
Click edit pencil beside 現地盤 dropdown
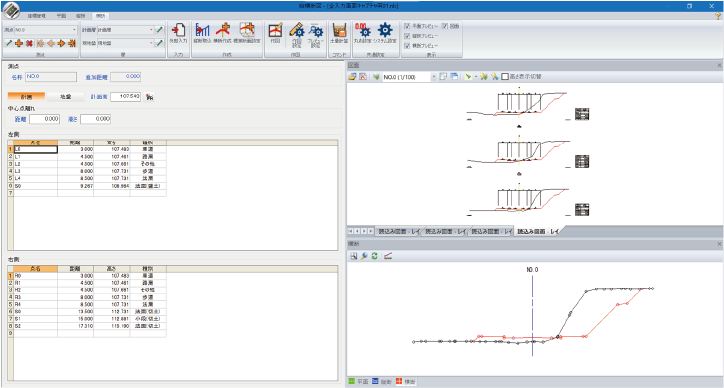(x=159, y=43)
